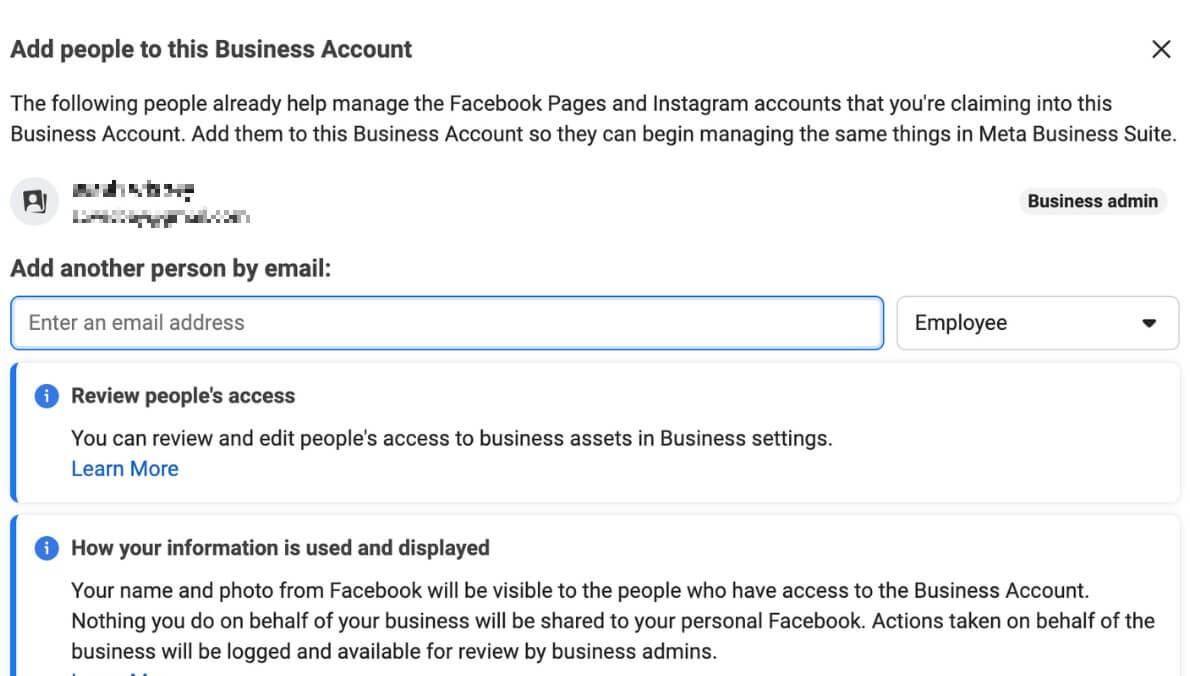Click info icon beside How your information is used
Screen dimensions: 1190x676
pos(46,548)
